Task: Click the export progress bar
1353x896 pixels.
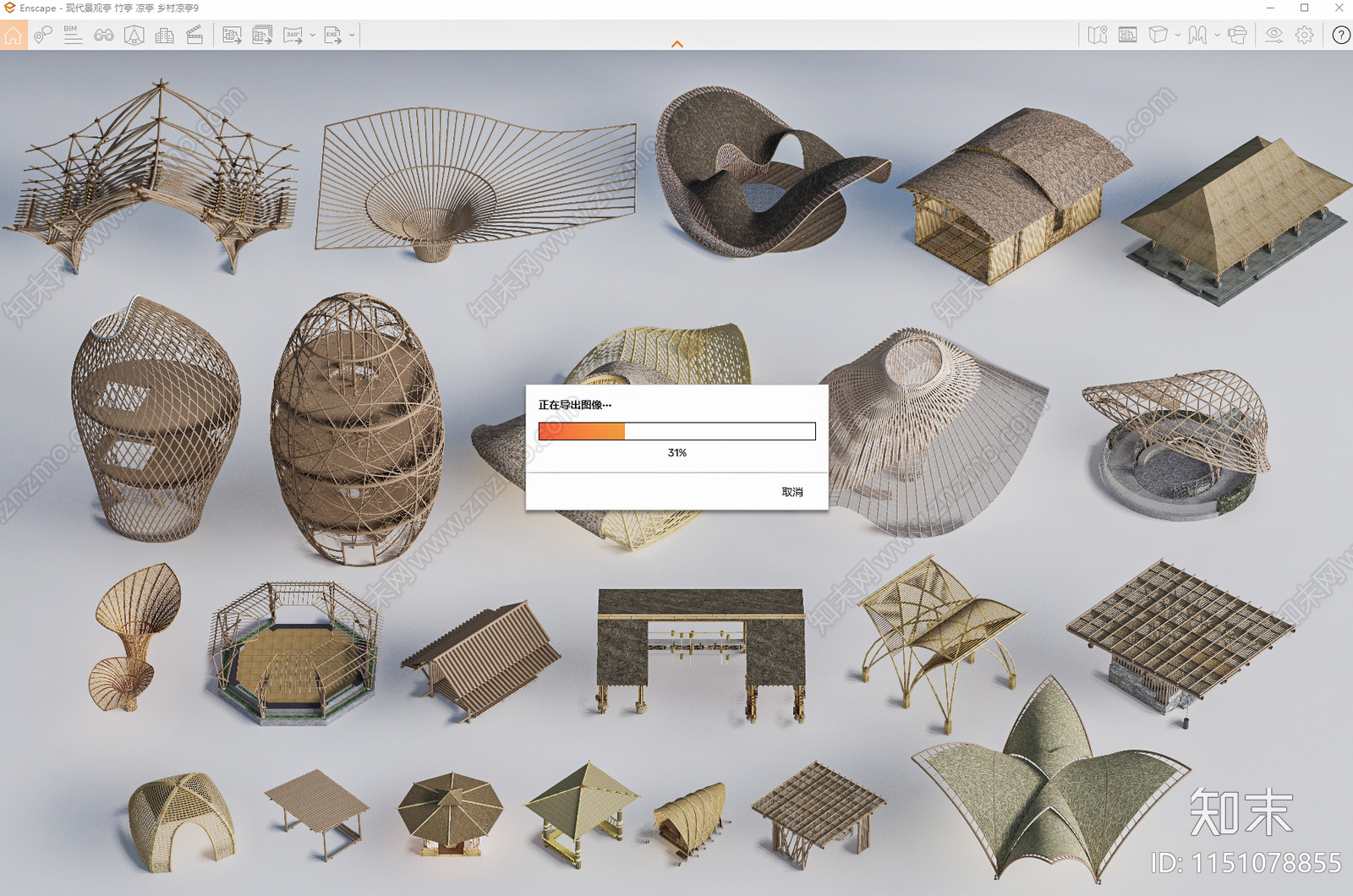Action: click(x=676, y=431)
